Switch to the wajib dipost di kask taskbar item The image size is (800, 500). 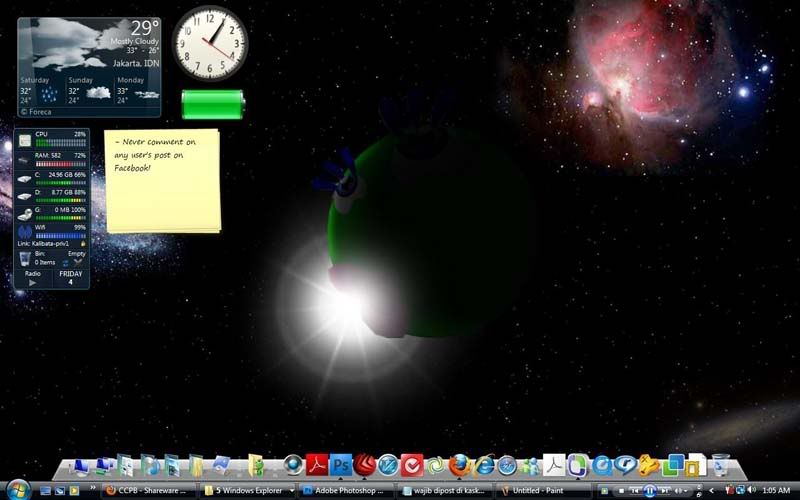point(444,491)
